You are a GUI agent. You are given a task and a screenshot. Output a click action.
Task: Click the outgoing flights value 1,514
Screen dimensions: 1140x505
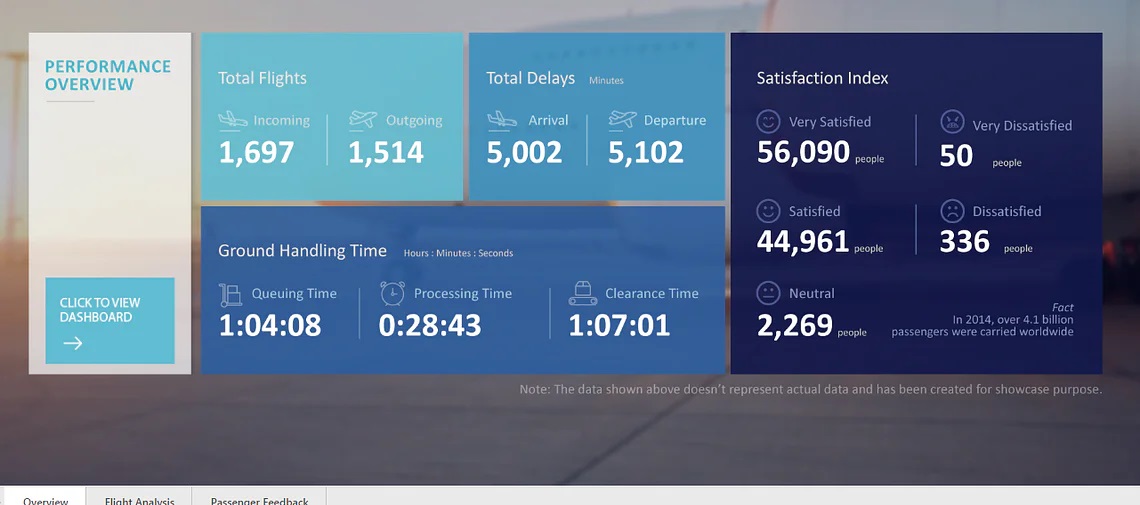coord(386,153)
